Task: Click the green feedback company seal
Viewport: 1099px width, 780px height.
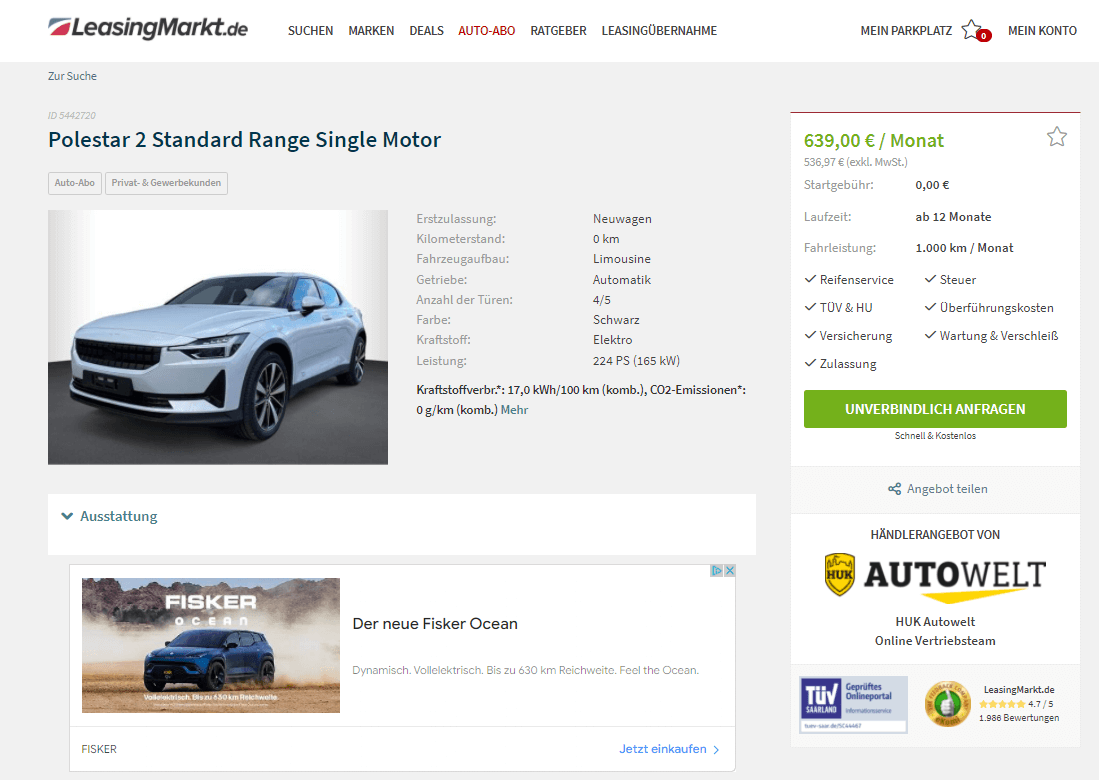Action: coord(947,704)
